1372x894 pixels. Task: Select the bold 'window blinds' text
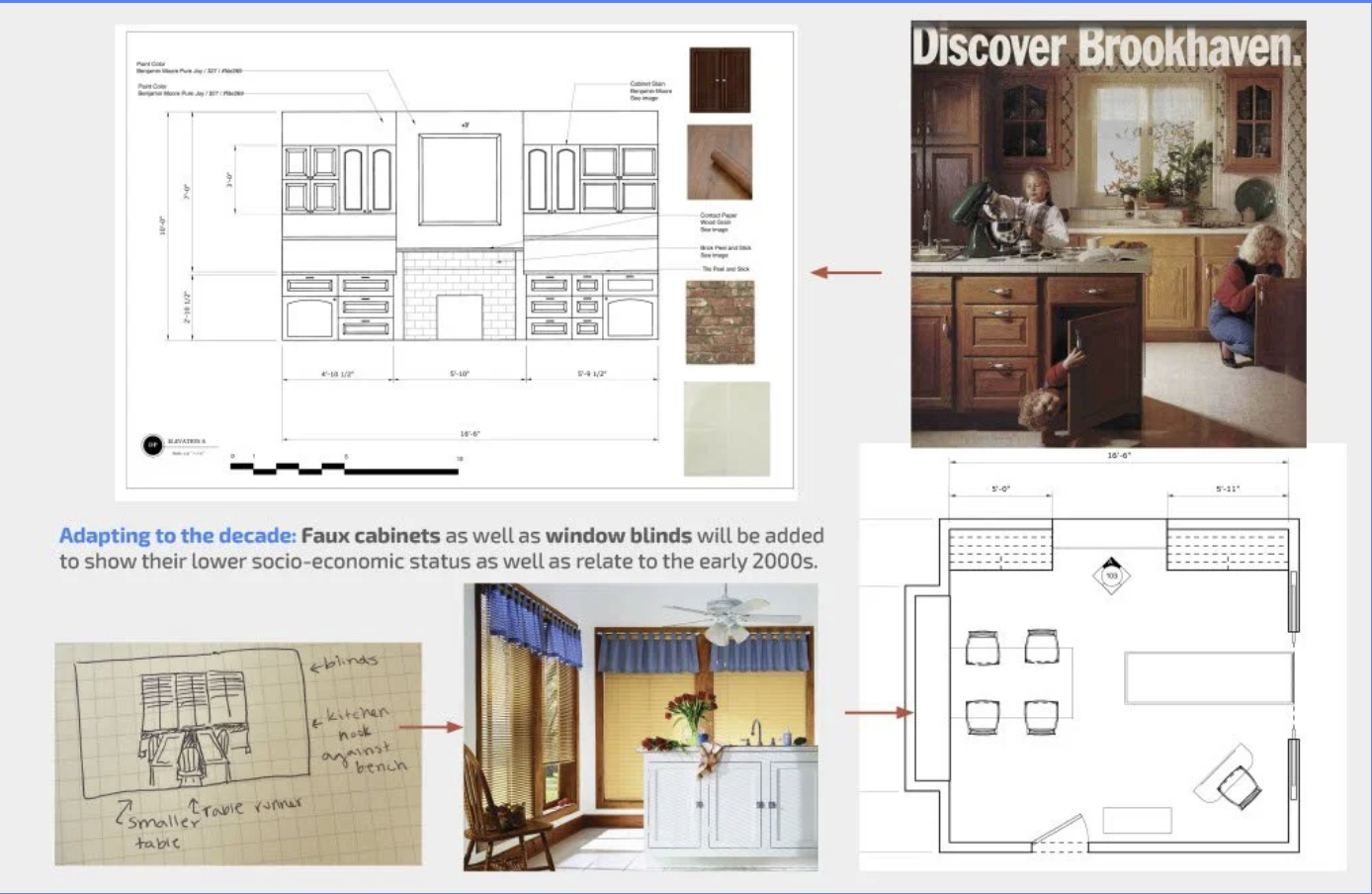click(618, 535)
